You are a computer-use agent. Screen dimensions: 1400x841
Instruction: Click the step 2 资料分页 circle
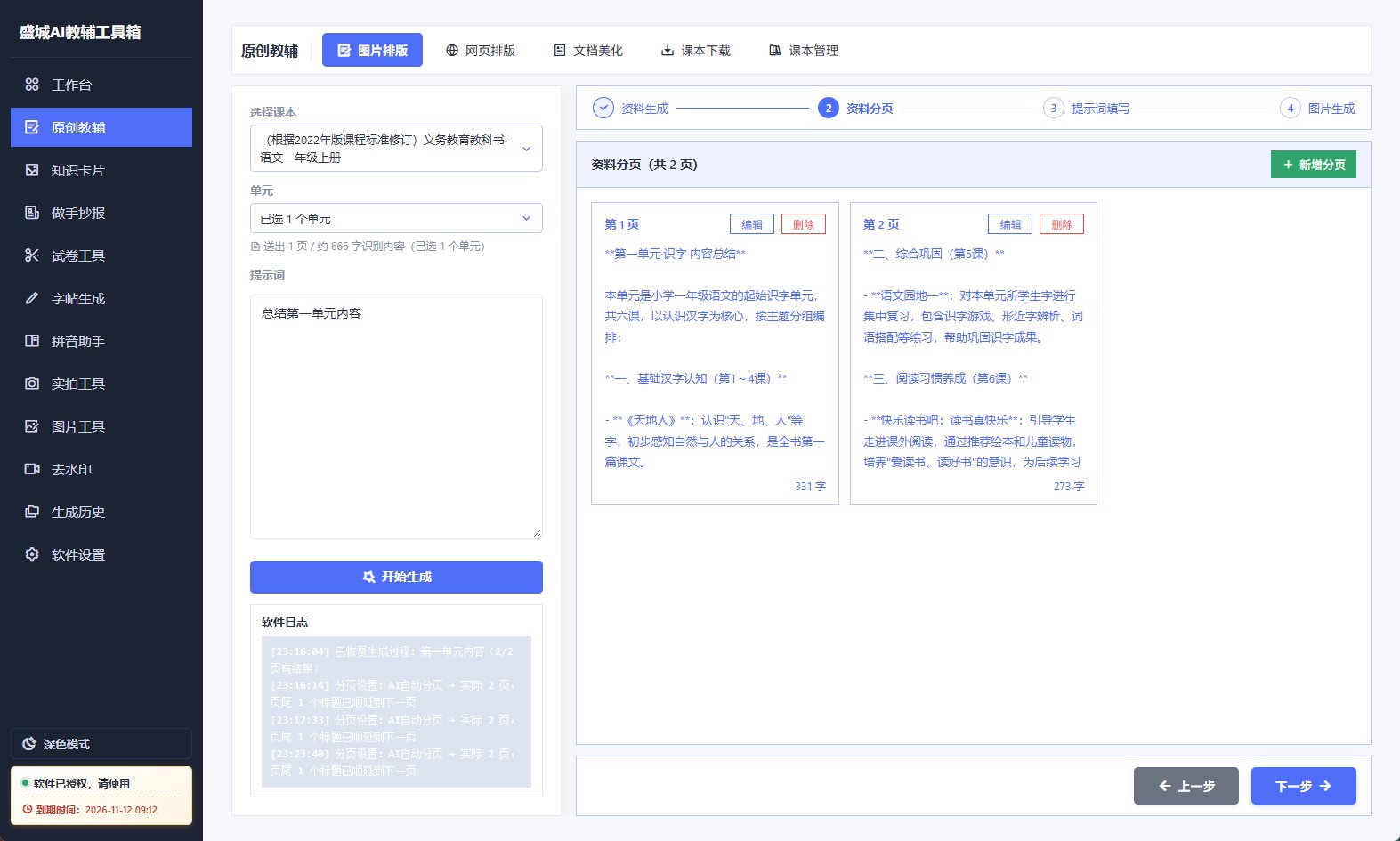pos(829,109)
